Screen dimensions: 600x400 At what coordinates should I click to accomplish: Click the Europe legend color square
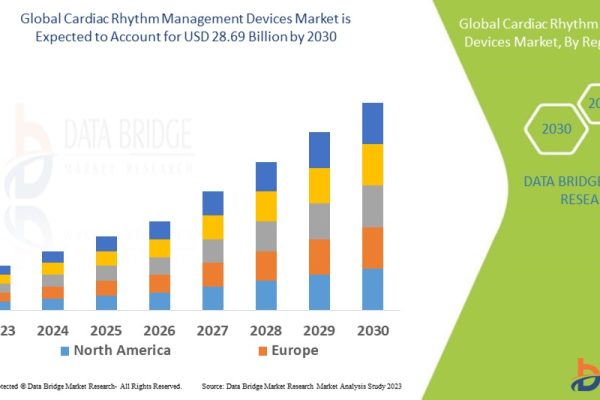263,351
